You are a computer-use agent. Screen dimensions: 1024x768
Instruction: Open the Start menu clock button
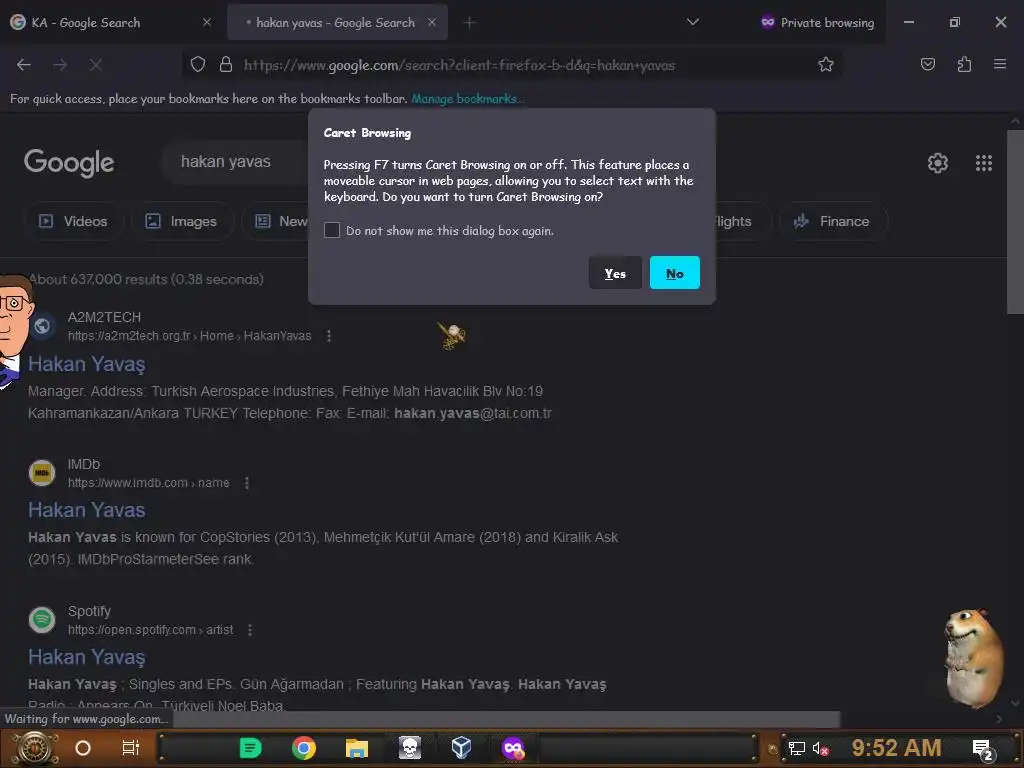(x=35, y=748)
